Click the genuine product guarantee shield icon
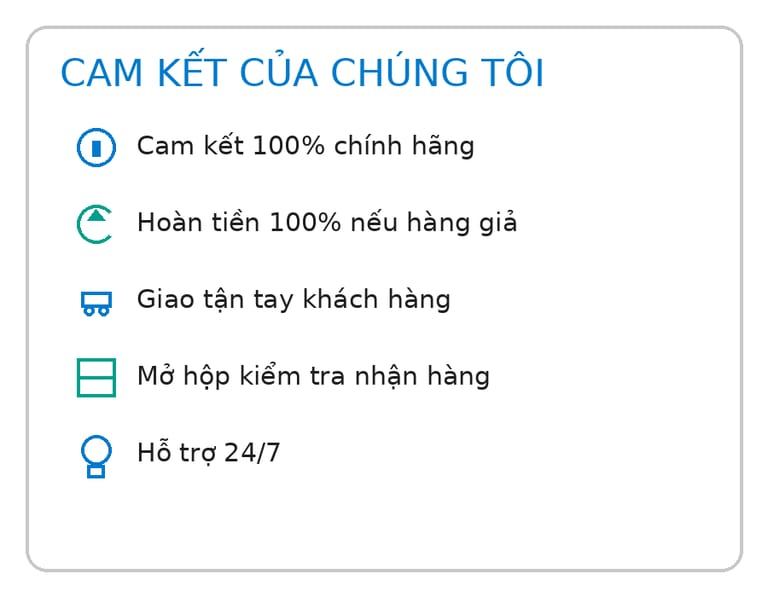The height and width of the screenshot is (597, 768). (x=96, y=147)
